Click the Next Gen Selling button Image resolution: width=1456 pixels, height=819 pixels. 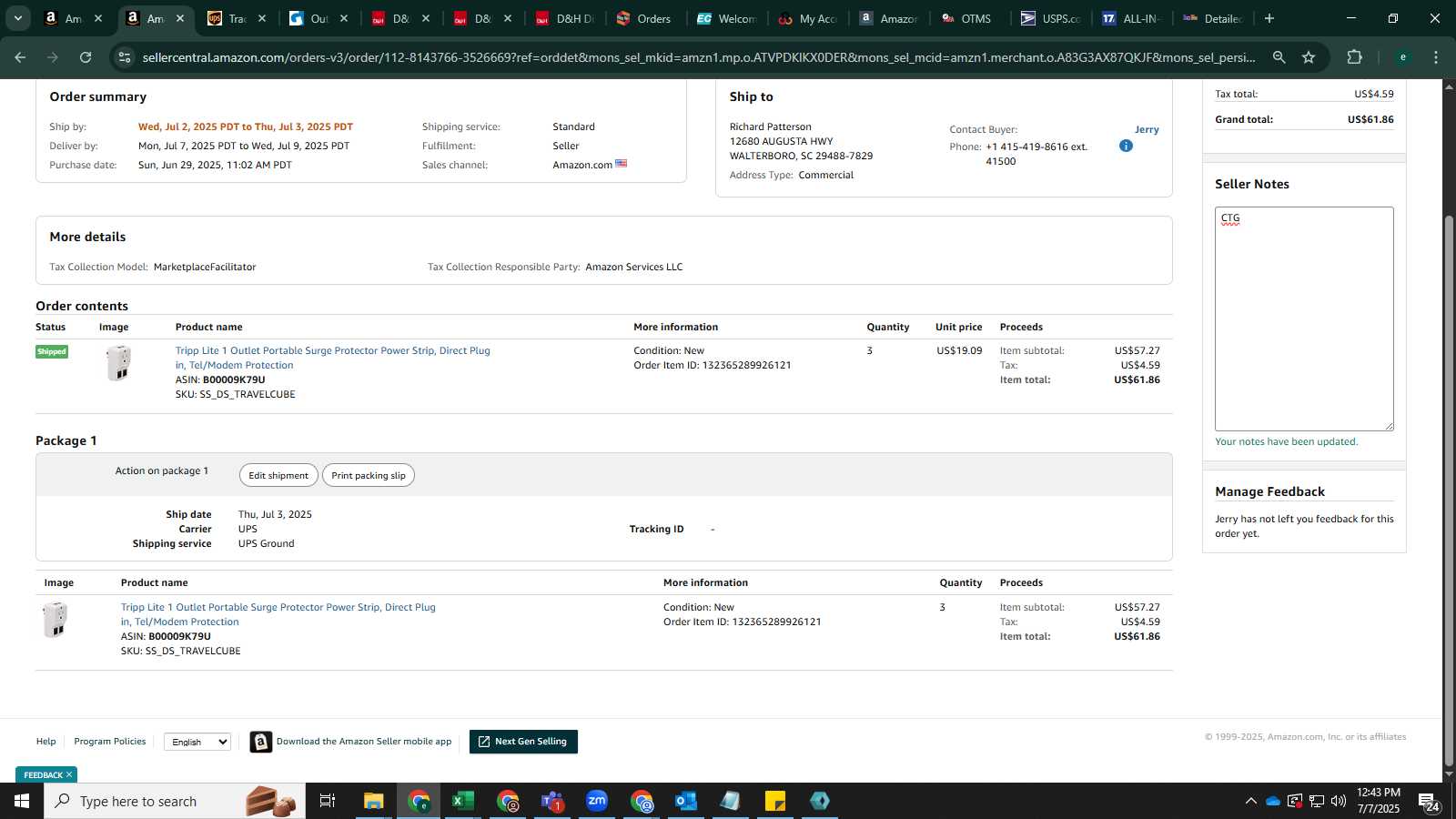(523, 742)
